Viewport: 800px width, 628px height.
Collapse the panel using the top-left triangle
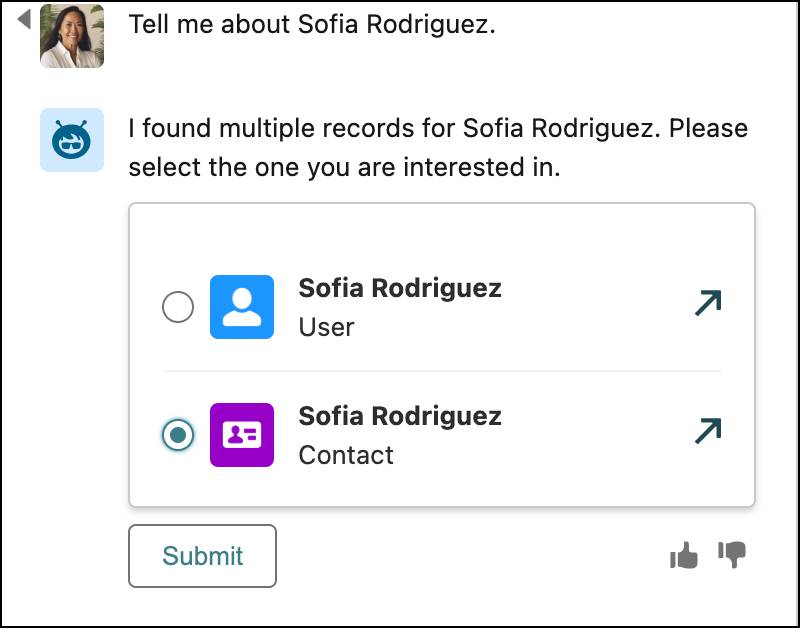pyautogui.click(x=24, y=18)
